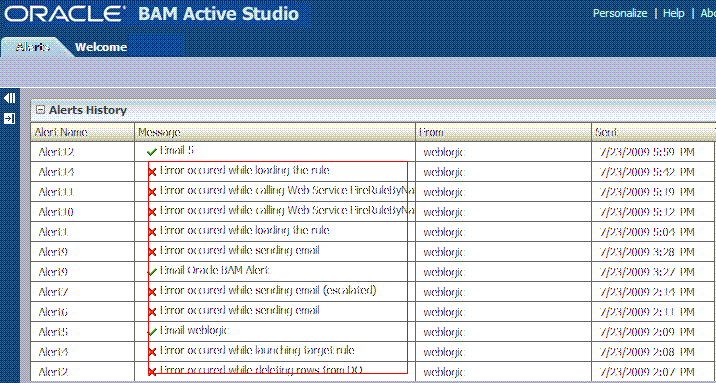
Task: Click the green check beside Email weblogic
Action: click(153, 331)
